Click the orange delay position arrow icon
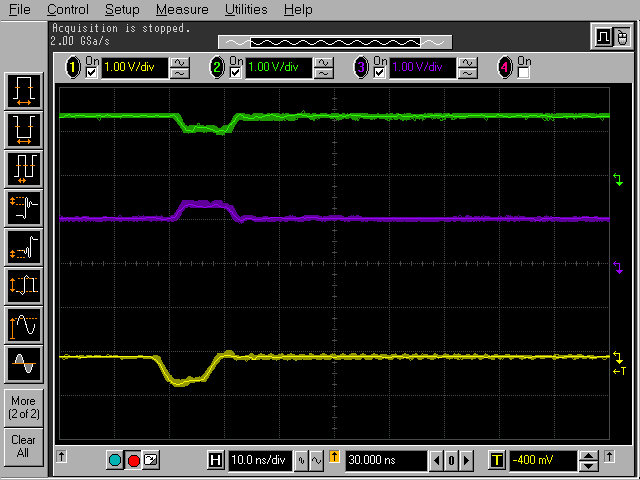This screenshot has height=480, width=640. (334, 456)
